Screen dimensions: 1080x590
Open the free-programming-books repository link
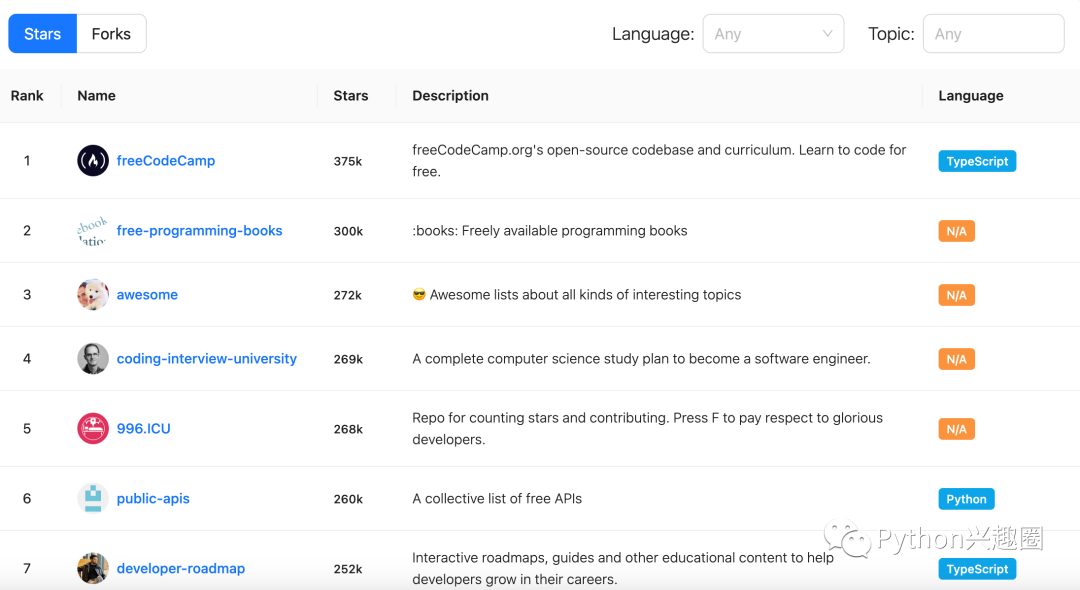(199, 231)
